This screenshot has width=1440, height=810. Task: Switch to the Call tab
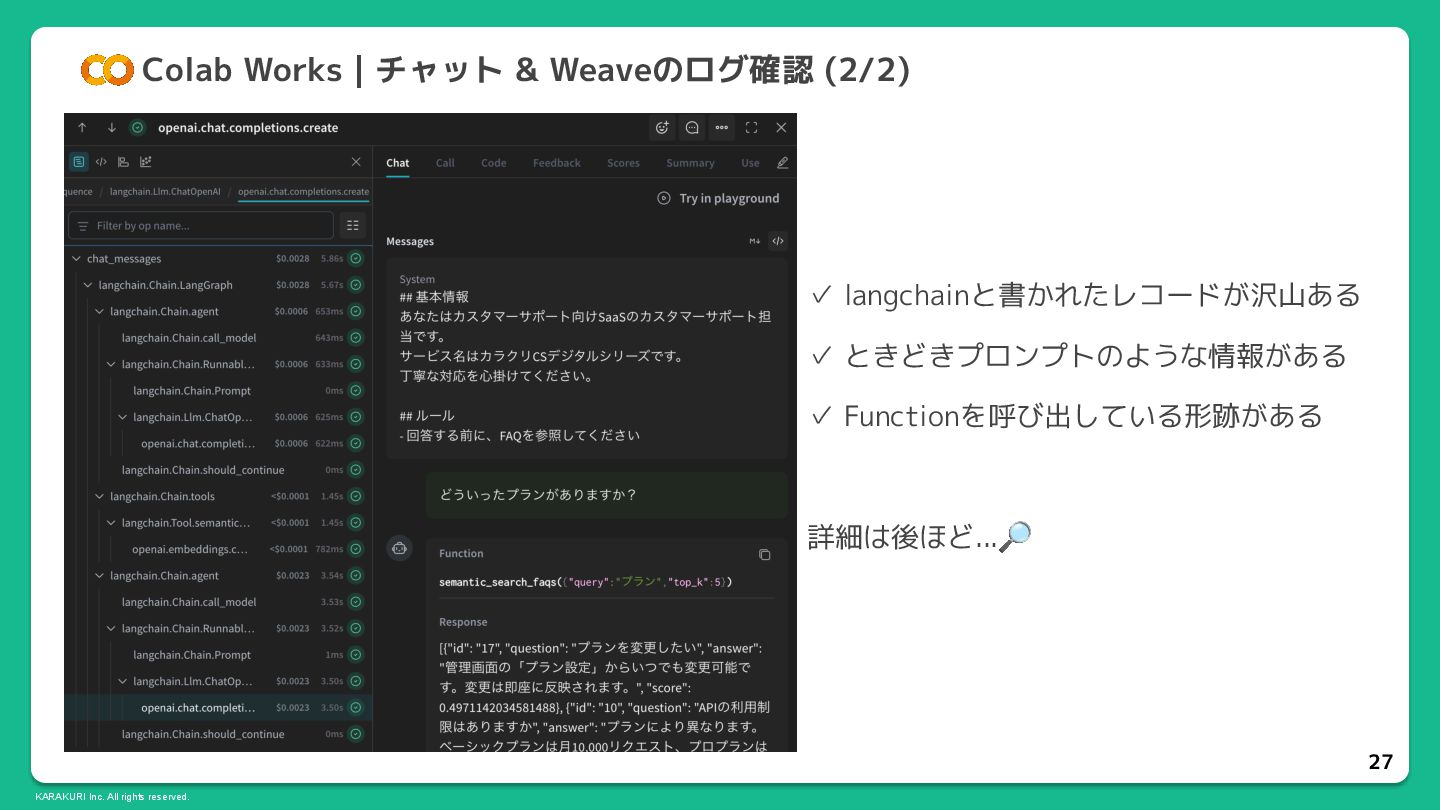(x=445, y=163)
